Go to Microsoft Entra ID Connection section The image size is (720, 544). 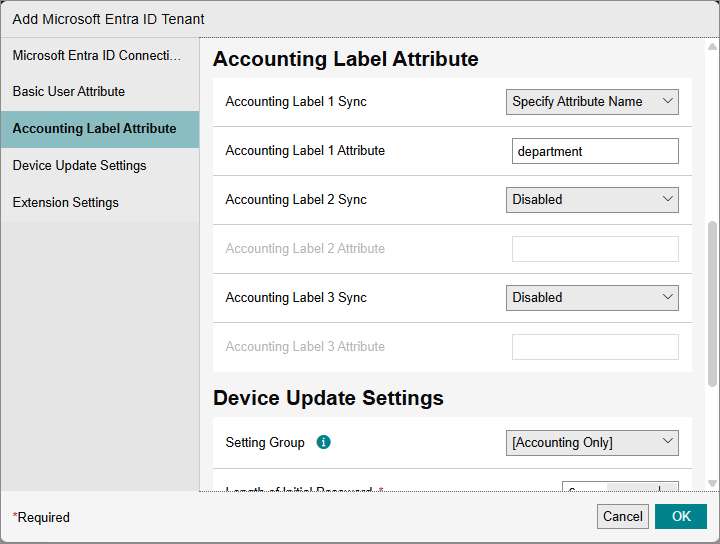click(x=100, y=56)
